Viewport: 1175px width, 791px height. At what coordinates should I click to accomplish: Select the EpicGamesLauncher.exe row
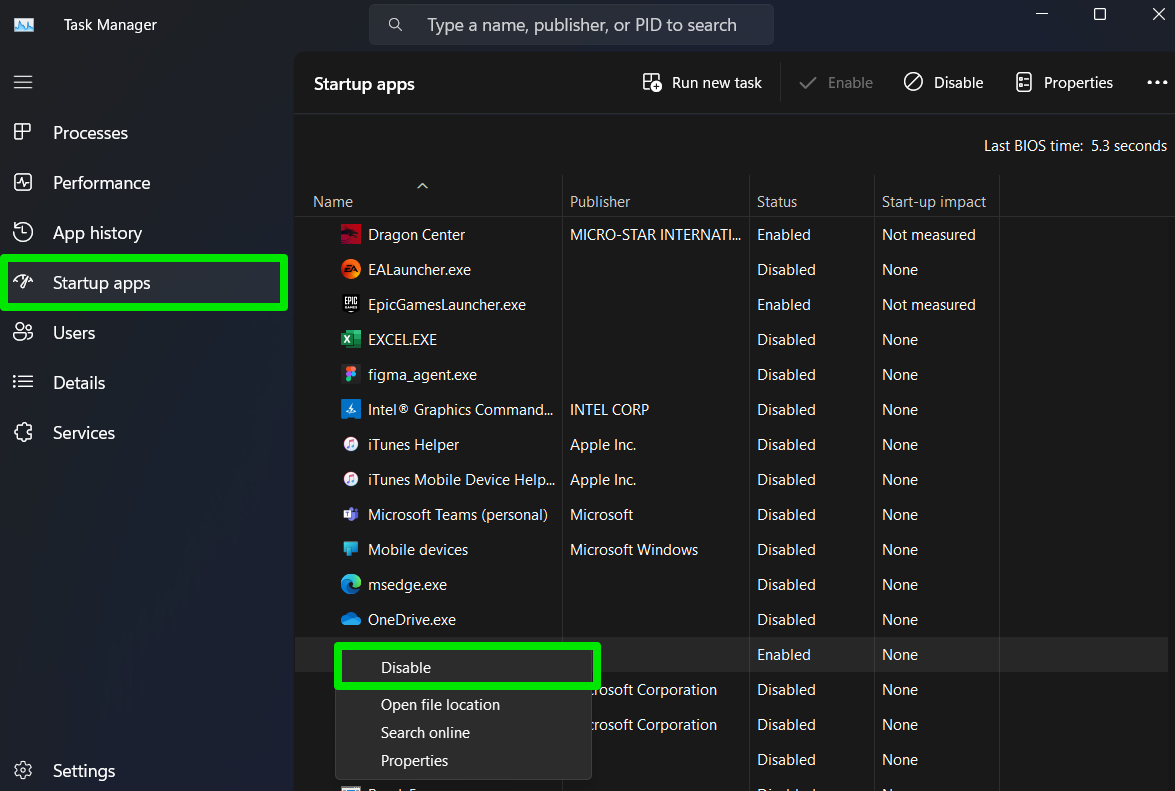(x=446, y=305)
